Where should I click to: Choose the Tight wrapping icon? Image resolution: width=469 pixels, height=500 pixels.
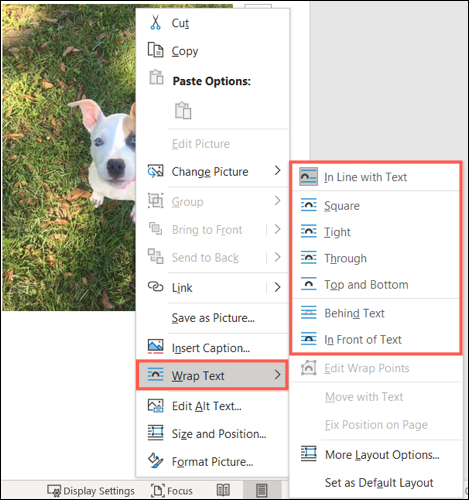(x=308, y=231)
